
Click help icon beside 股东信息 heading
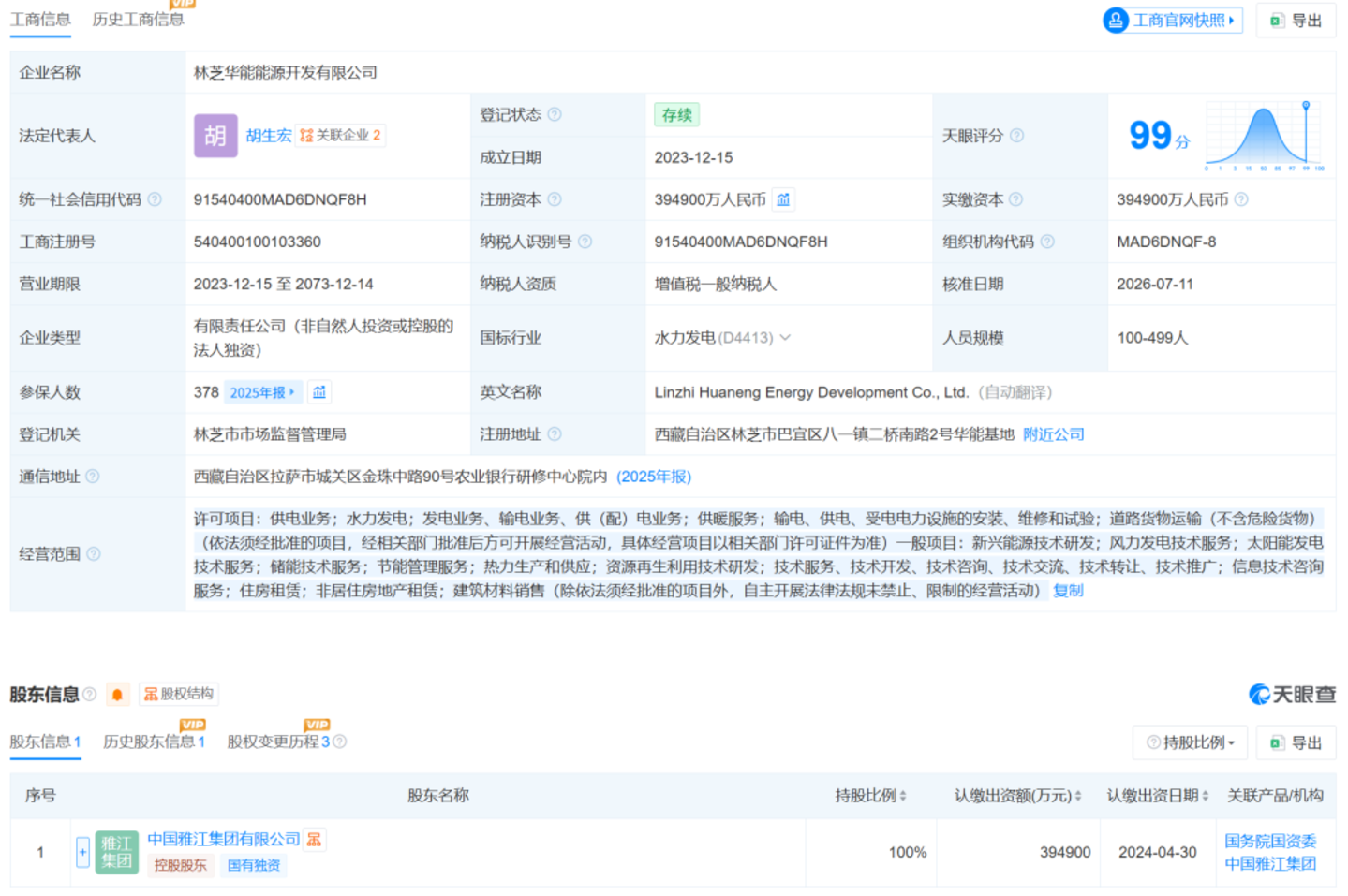tap(90, 694)
